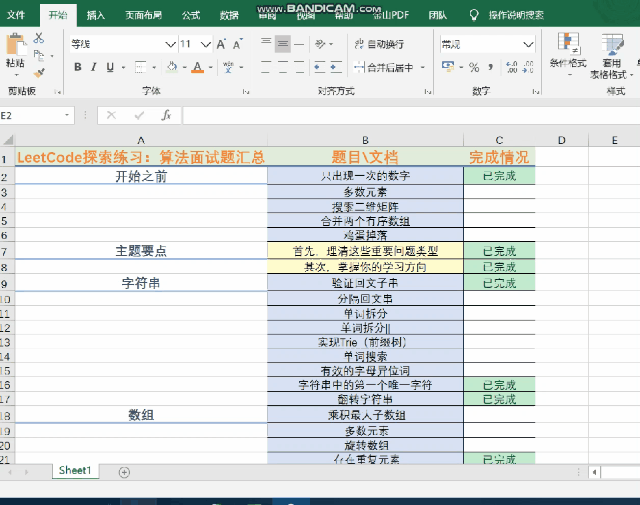Viewport: 640px width, 505px height.
Task: Center text horizontally
Action: pyautogui.click(x=282, y=67)
